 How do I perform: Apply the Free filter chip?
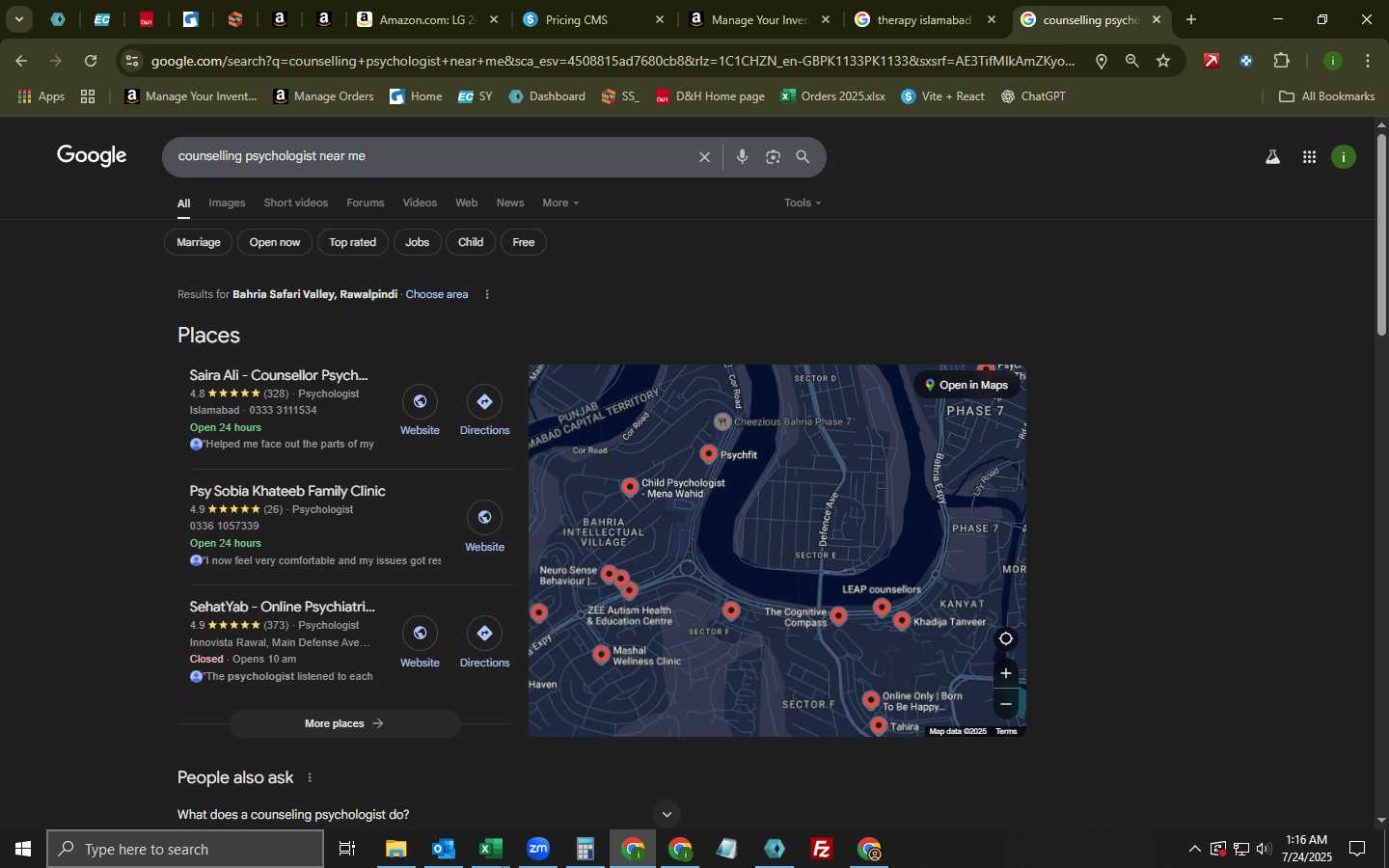pyautogui.click(x=524, y=242)
